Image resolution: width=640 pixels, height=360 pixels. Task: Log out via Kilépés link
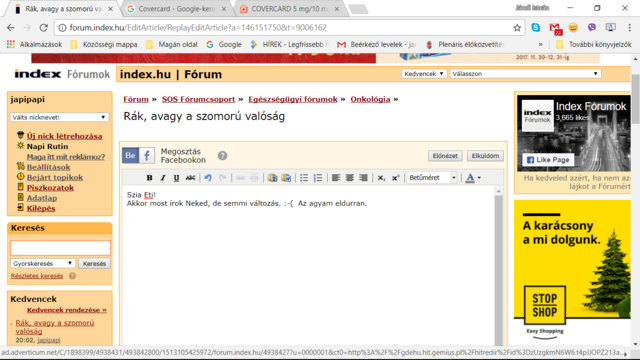pyautogui.click(x=41, y=208)
